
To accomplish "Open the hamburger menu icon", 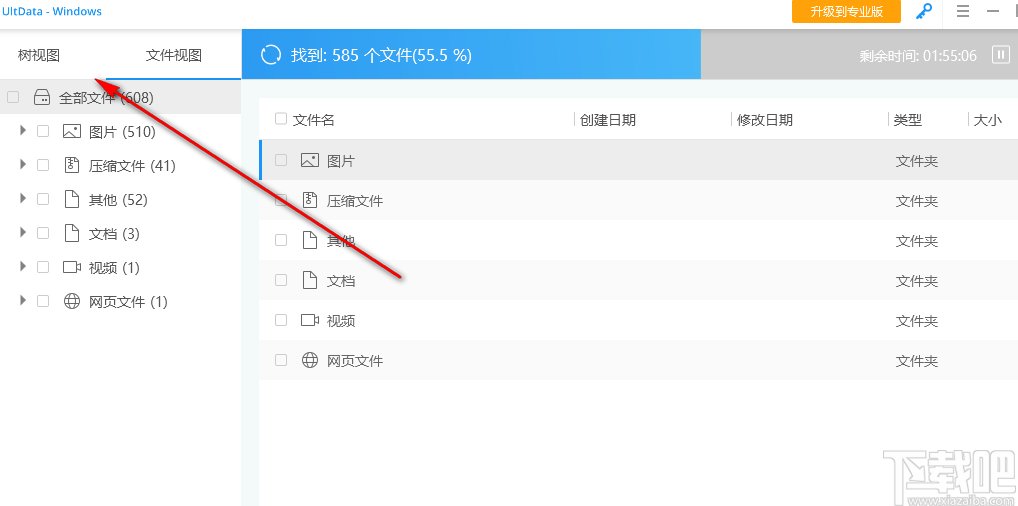I will [963, 12].
